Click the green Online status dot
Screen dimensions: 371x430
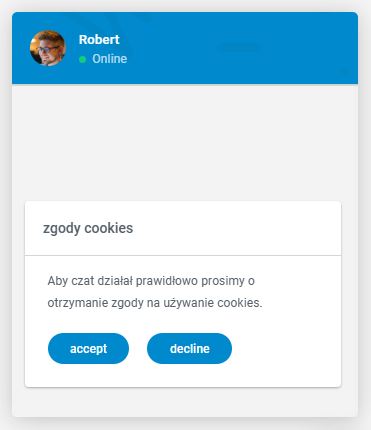[x=82, y=59]
